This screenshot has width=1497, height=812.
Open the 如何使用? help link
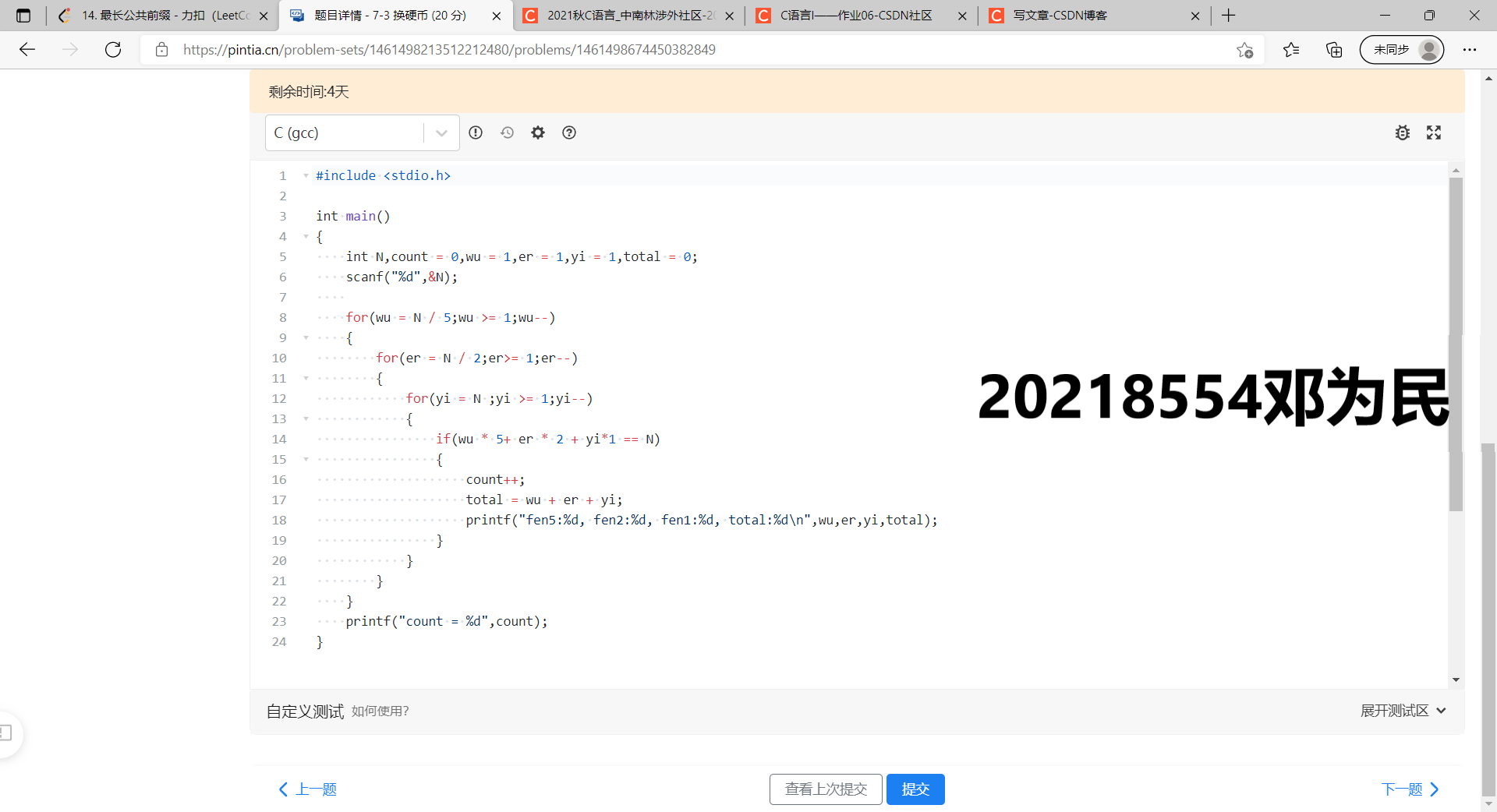[380, 711]
